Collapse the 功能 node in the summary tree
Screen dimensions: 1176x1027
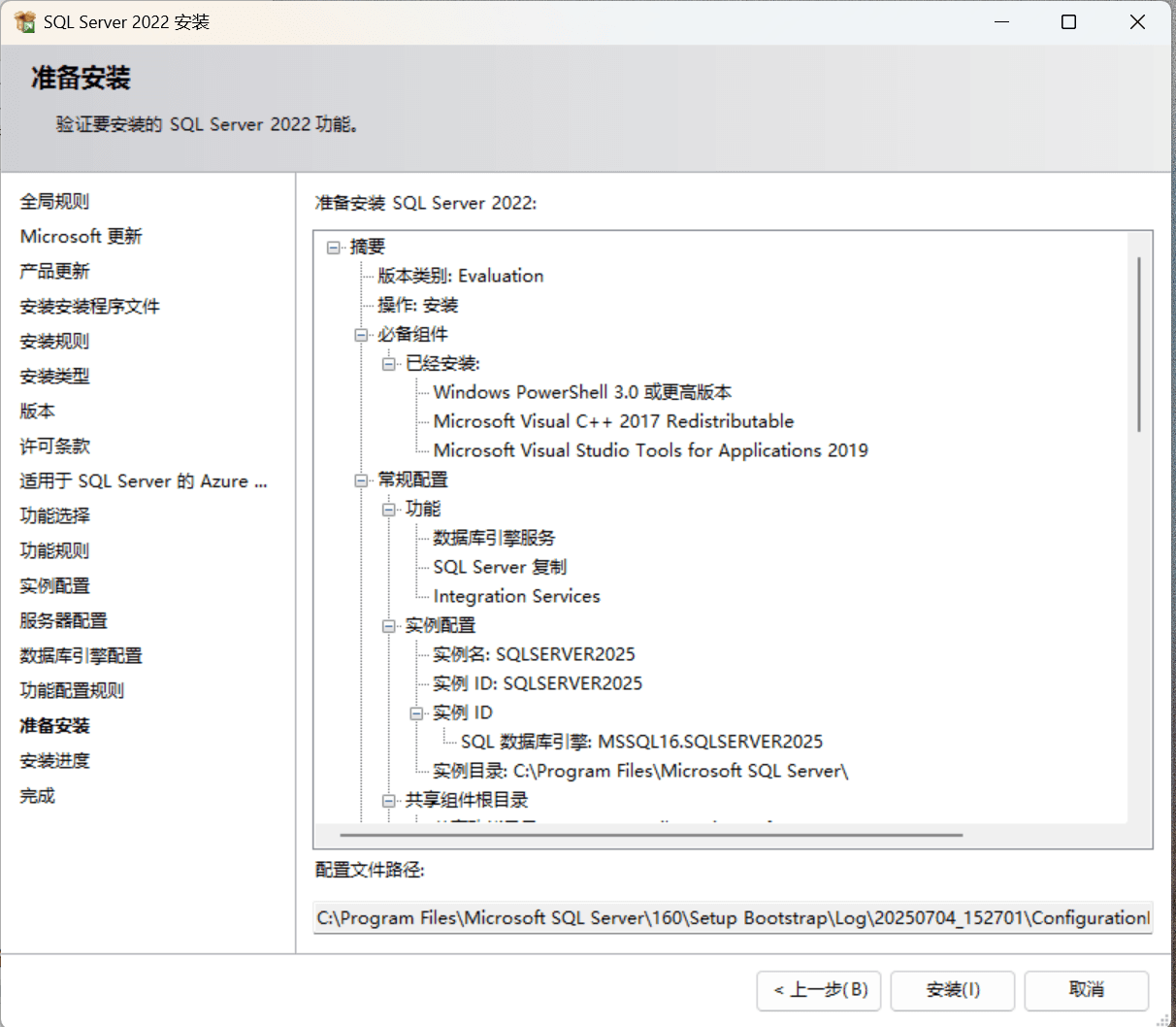389,510
